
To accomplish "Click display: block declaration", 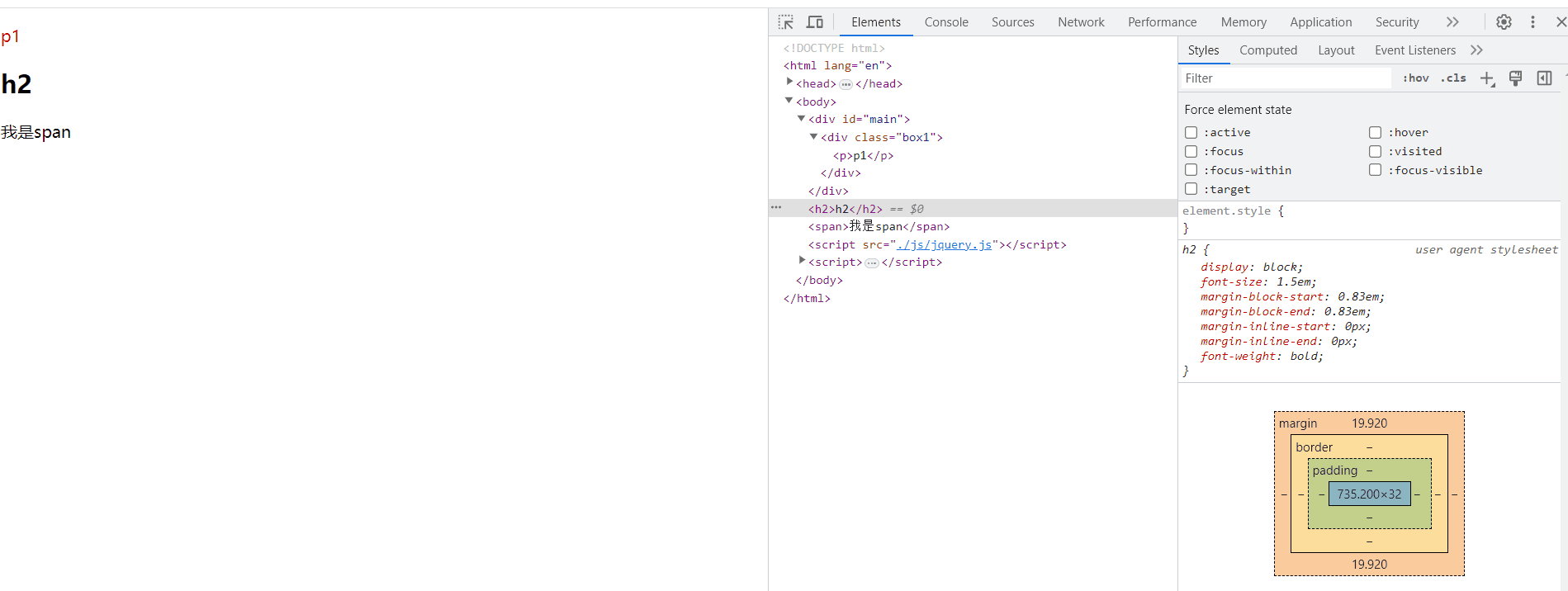I will pos(1252,267).
